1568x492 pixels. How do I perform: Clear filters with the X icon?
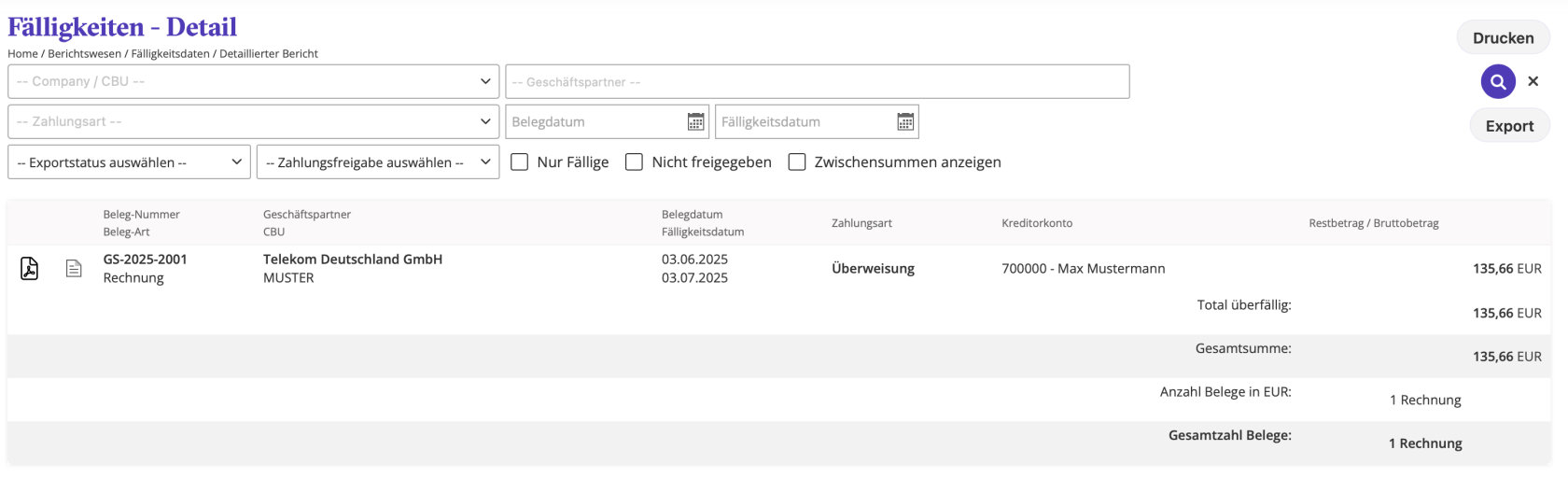(x=1533, y=82)
